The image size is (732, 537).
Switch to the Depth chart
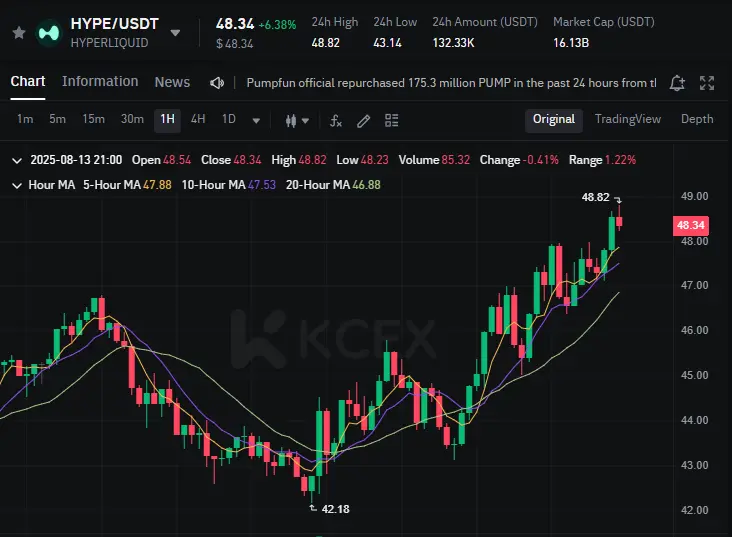point(697,120)
